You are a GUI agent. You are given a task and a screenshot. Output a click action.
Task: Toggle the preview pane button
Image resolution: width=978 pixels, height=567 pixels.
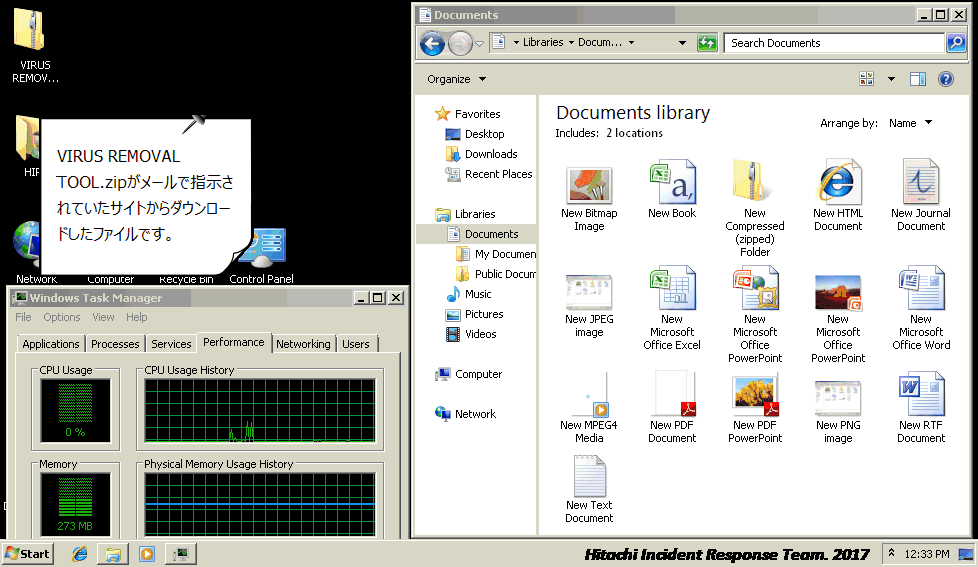pos(918,79)
